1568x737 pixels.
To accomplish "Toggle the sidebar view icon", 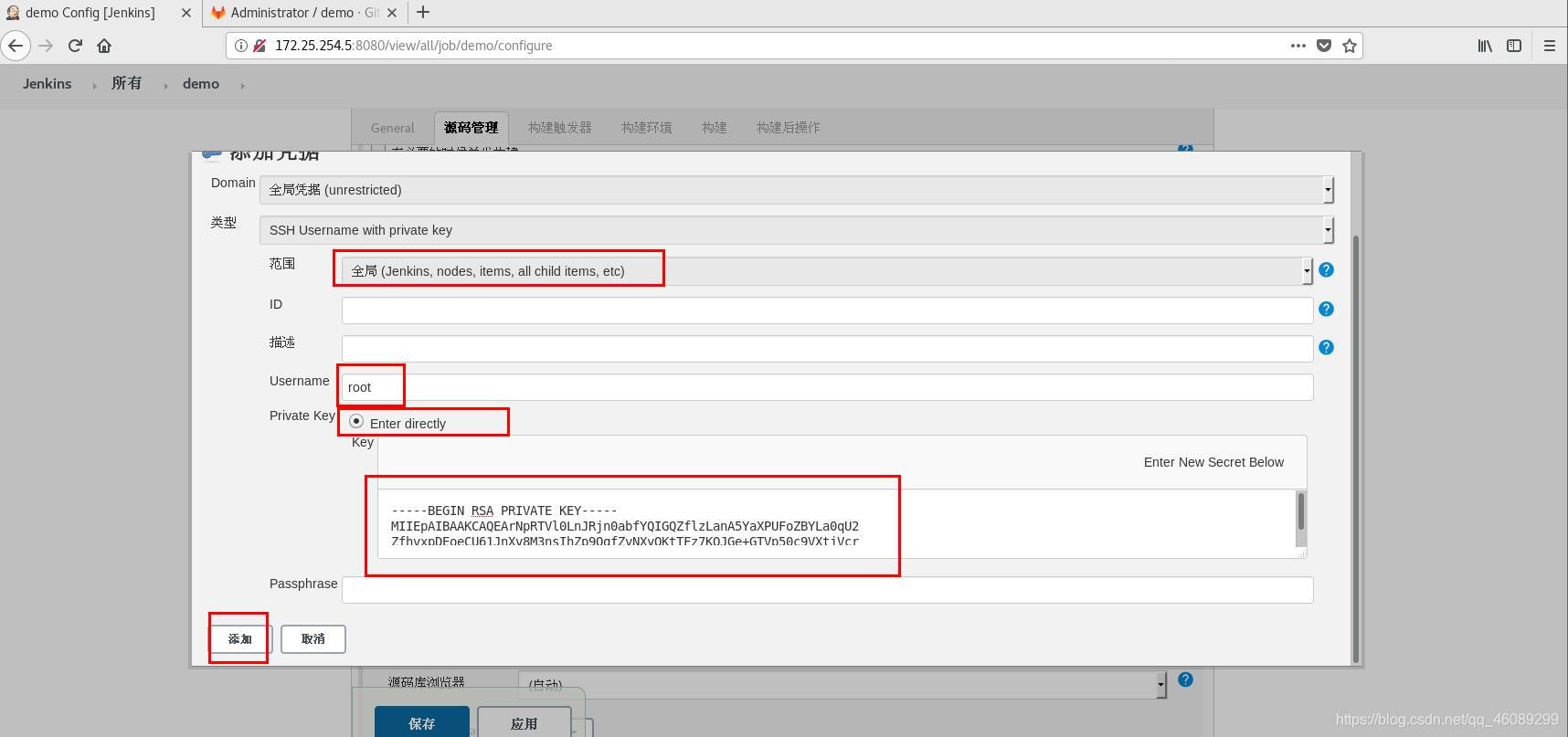I will (1514, 46).
